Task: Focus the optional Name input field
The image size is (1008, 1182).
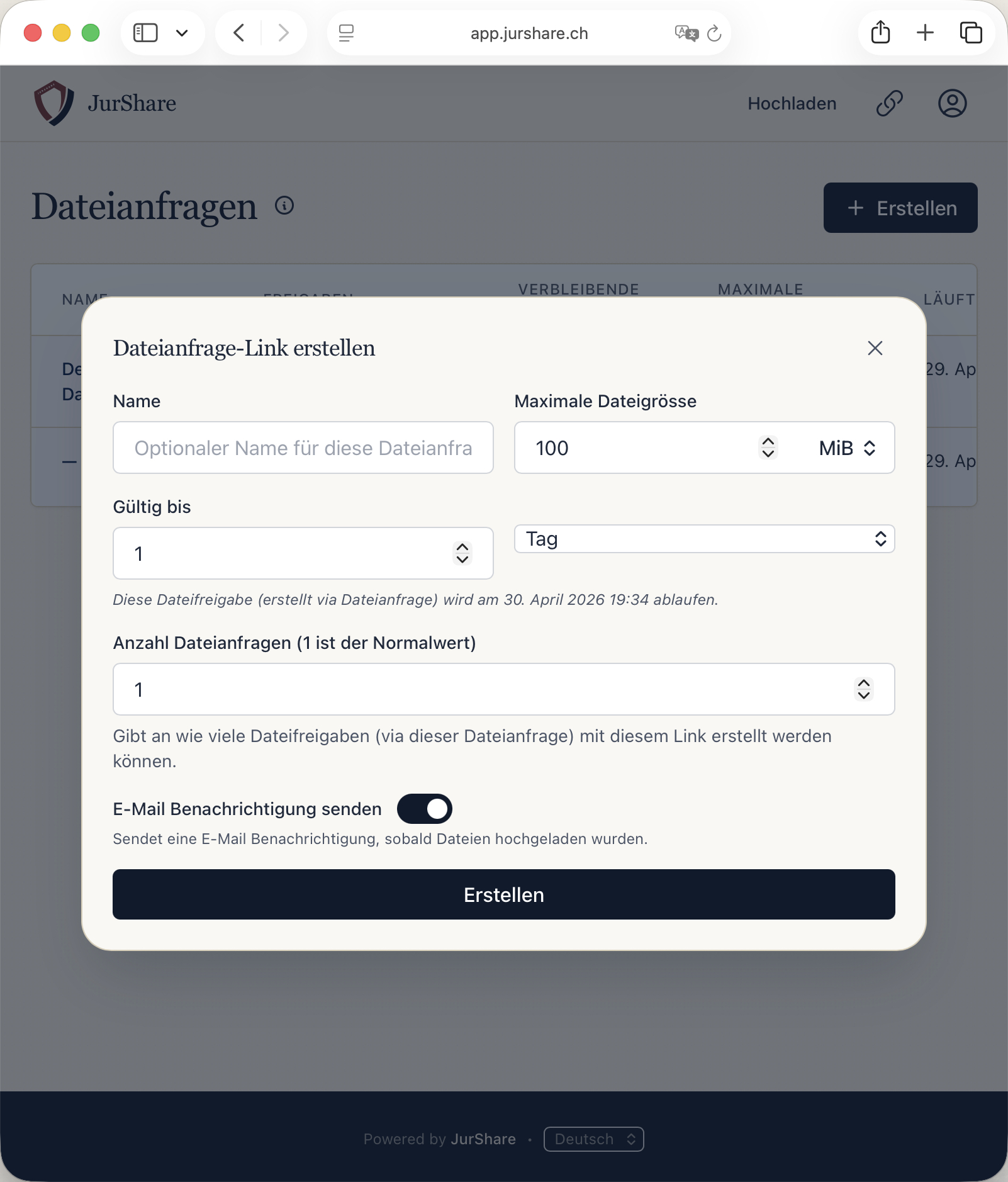Action: pyautogui.click(x=303, y=447)
